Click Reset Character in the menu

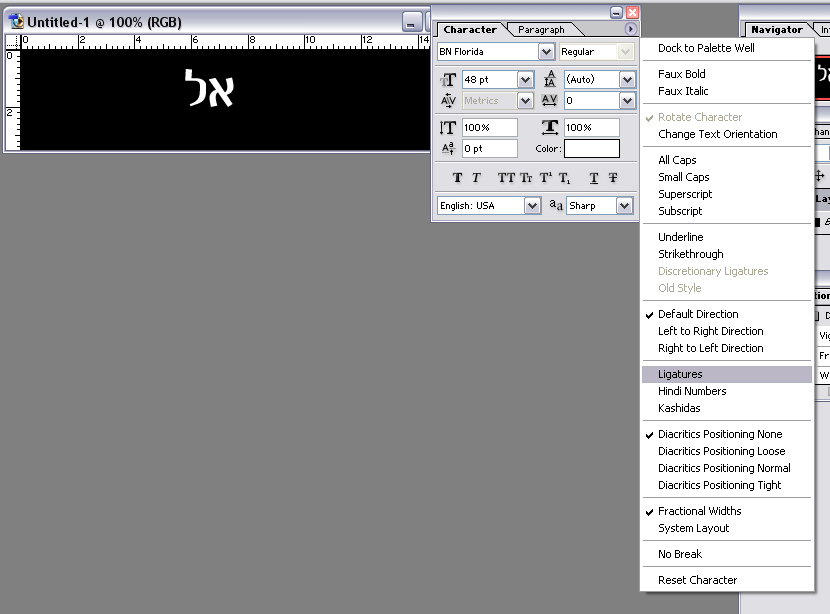(697, 580)
